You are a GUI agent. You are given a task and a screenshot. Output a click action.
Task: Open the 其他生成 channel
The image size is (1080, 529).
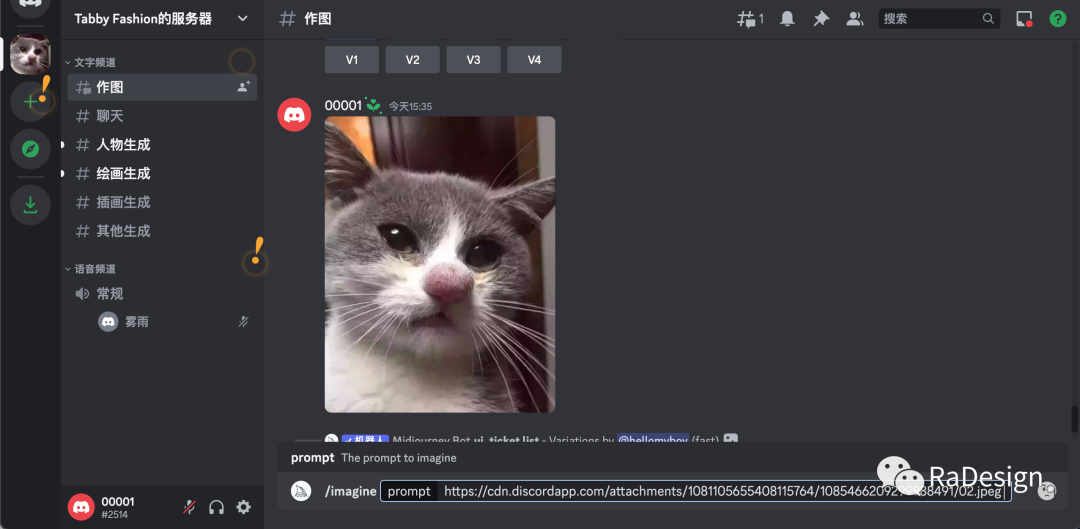pyautogui.click(x=162, y=231)
